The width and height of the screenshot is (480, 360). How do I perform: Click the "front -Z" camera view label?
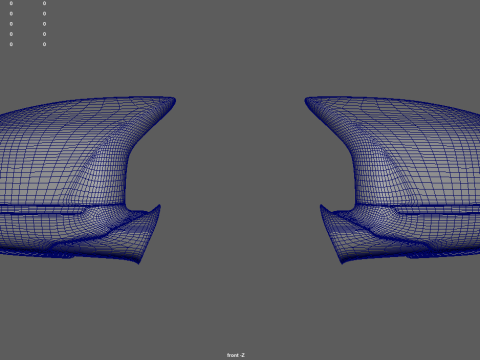pos(236,355)
